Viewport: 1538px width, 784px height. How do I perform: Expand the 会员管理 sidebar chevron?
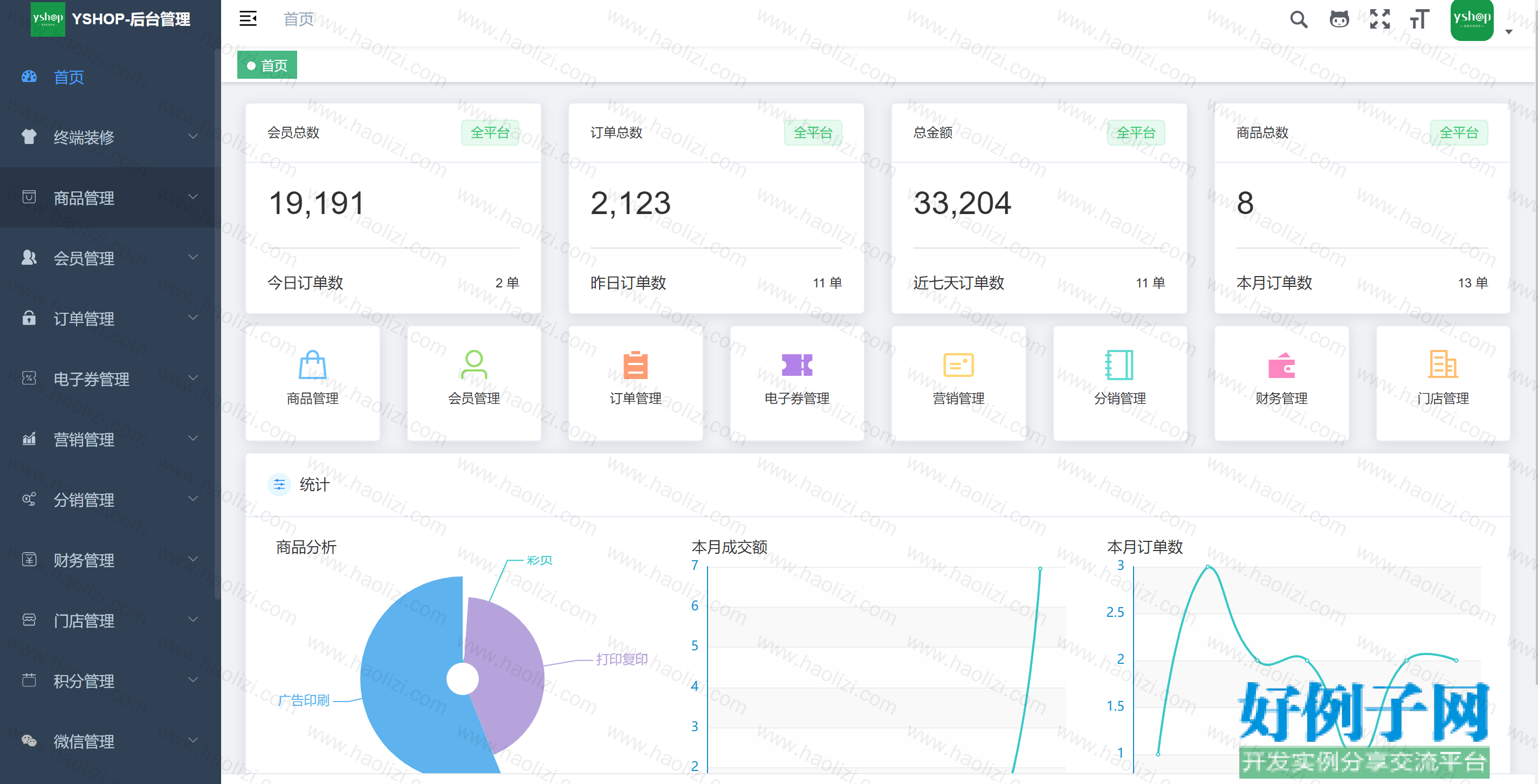click(x=193, y=257)
